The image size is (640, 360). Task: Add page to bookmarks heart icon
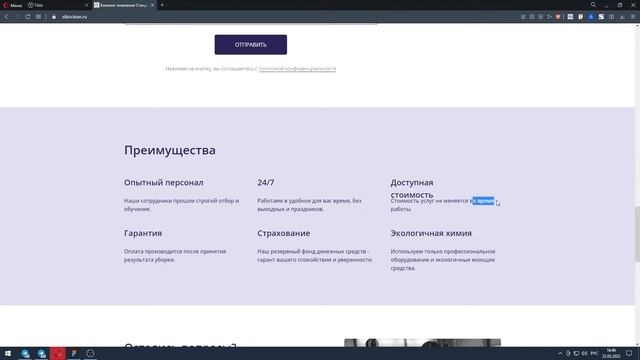tap(558, 17)
